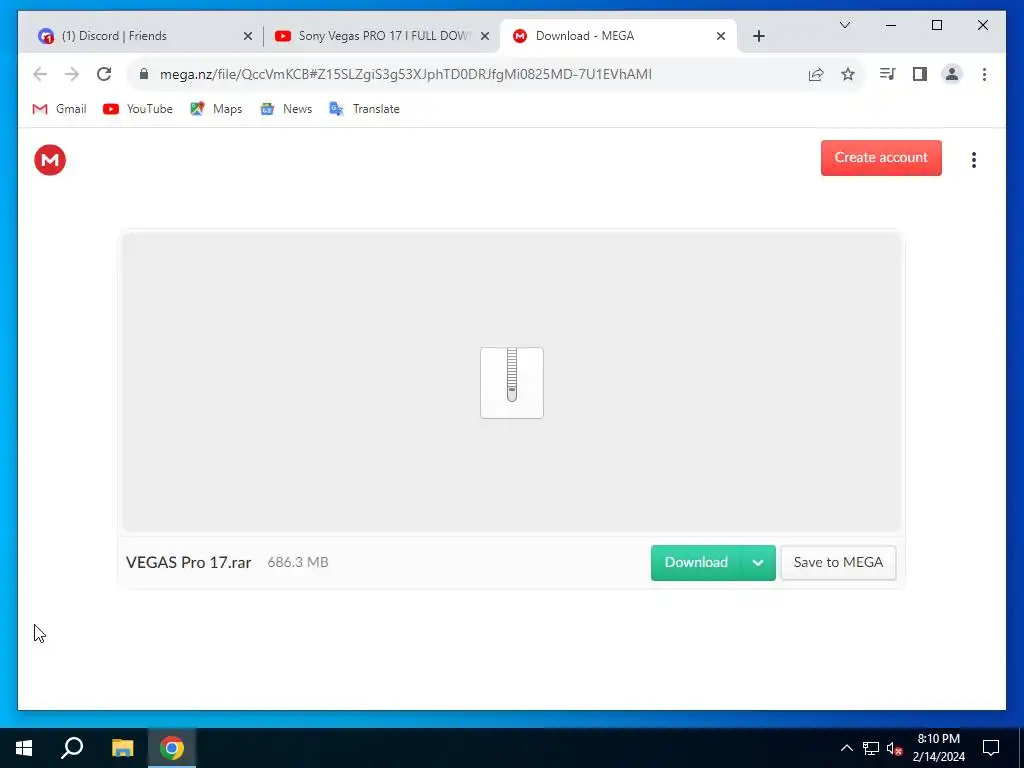The width and height of the screenshot is (1024, 768).
Task: Select the Download - MEGA tab
Action: 607,36
